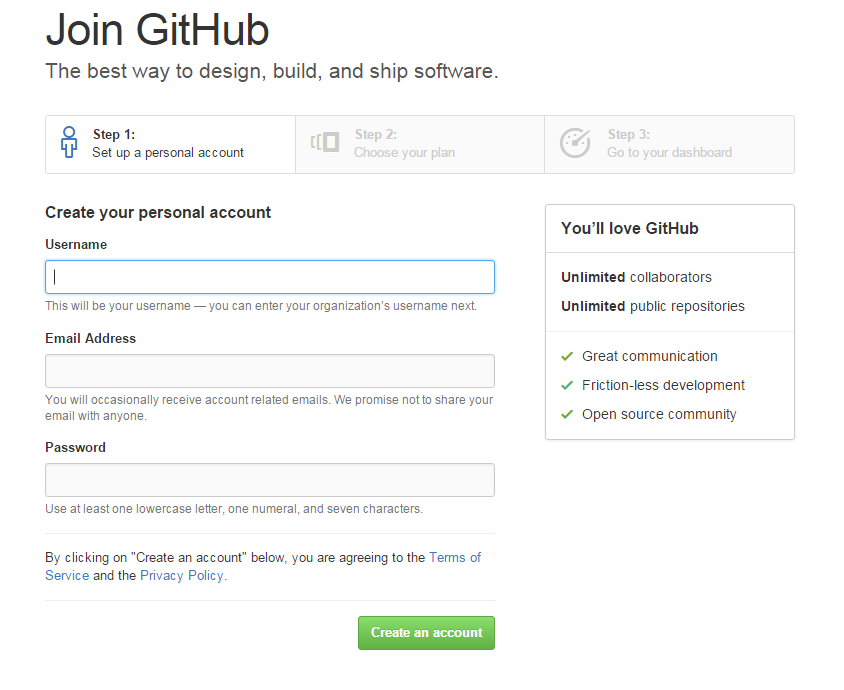Click the Unlimited collaborators text

click(x=636, y=277)
